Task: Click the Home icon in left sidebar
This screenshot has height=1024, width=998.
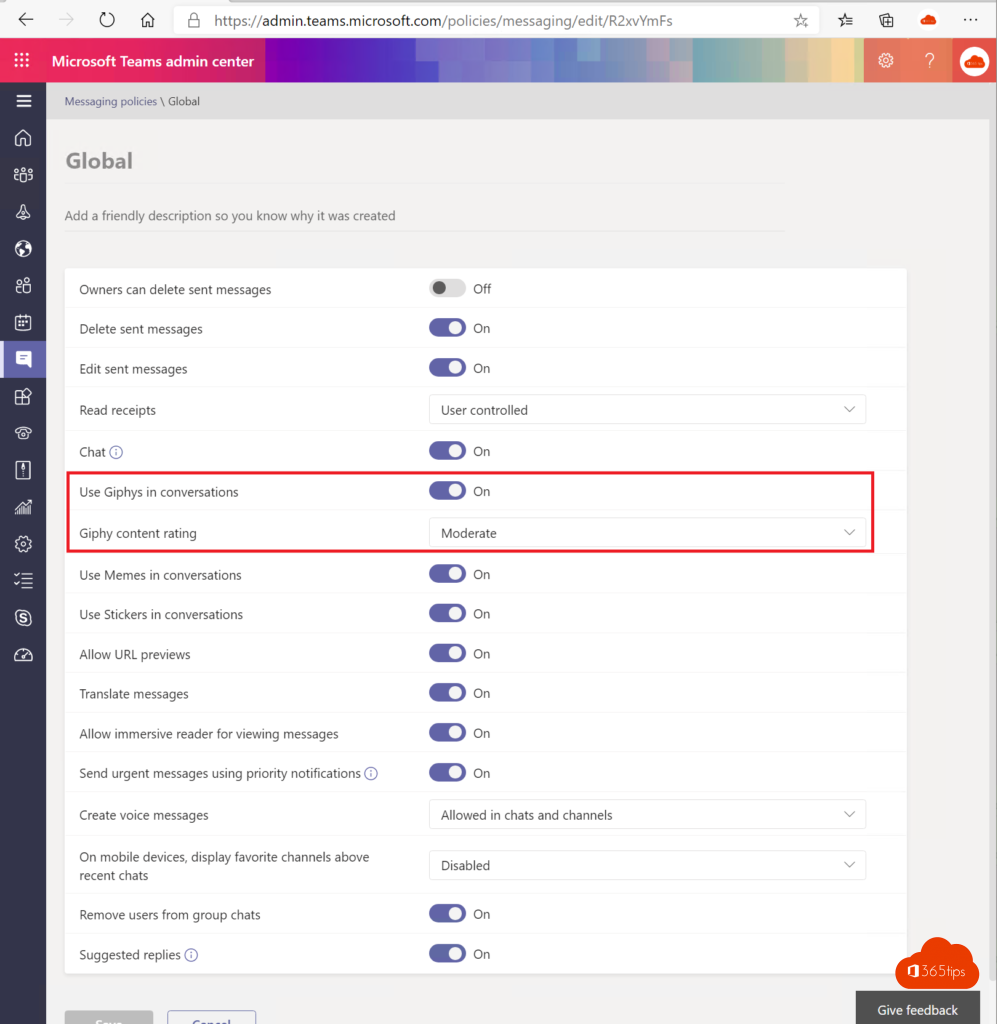Action: (23, 138)
